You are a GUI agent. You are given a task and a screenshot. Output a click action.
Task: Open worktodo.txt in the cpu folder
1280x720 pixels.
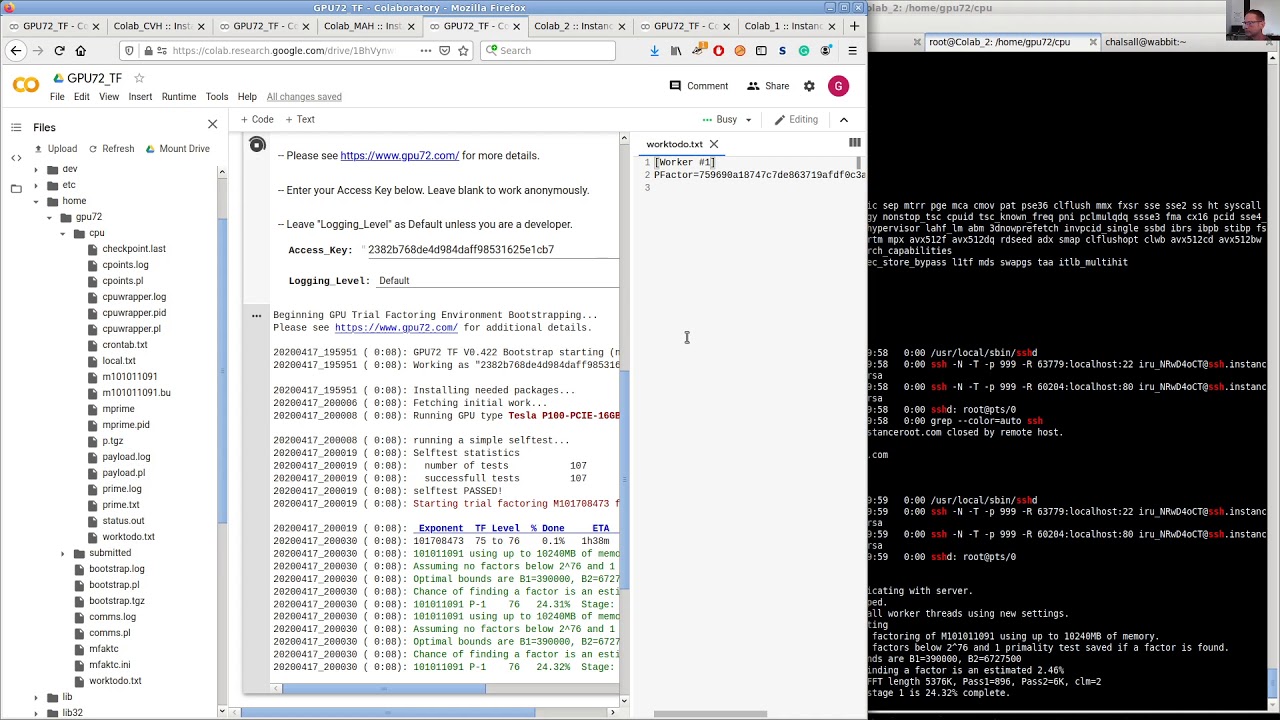coord(128,537)
